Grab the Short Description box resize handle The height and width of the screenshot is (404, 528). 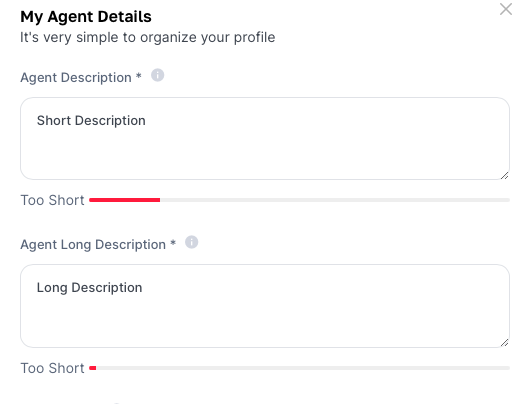pos(504,175)
